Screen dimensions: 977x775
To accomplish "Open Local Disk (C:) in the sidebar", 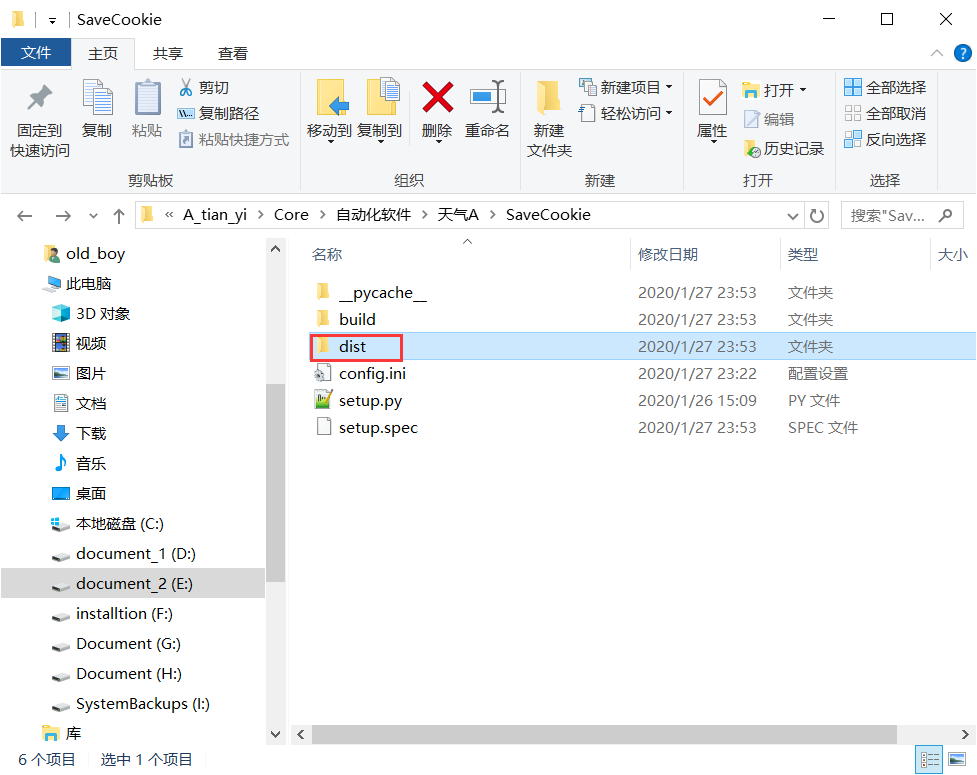I will (x=107, y=524).
